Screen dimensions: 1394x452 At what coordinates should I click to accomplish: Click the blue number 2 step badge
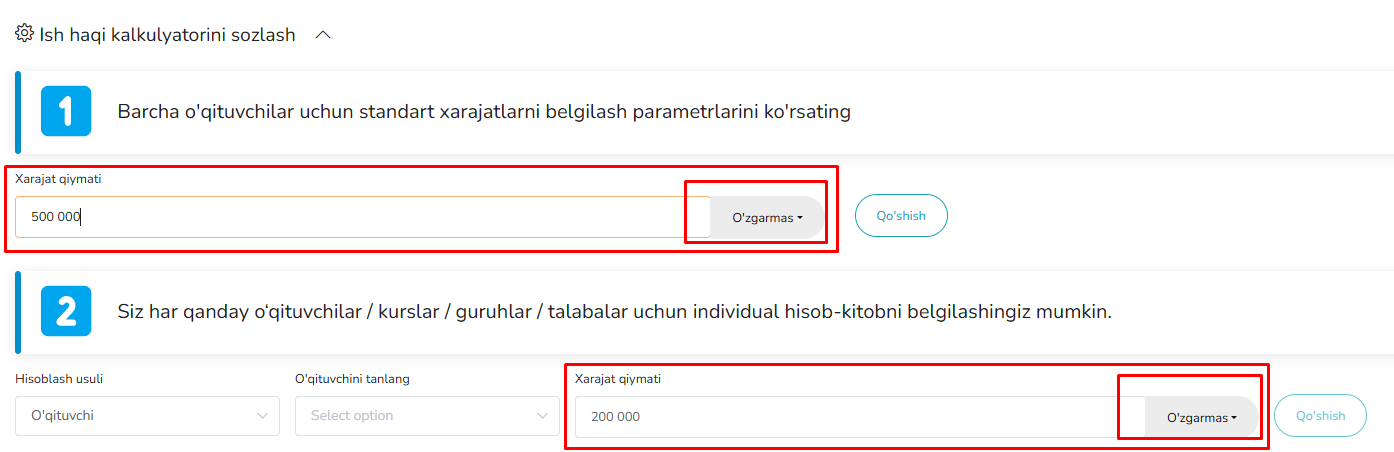(x=66, y=311)
